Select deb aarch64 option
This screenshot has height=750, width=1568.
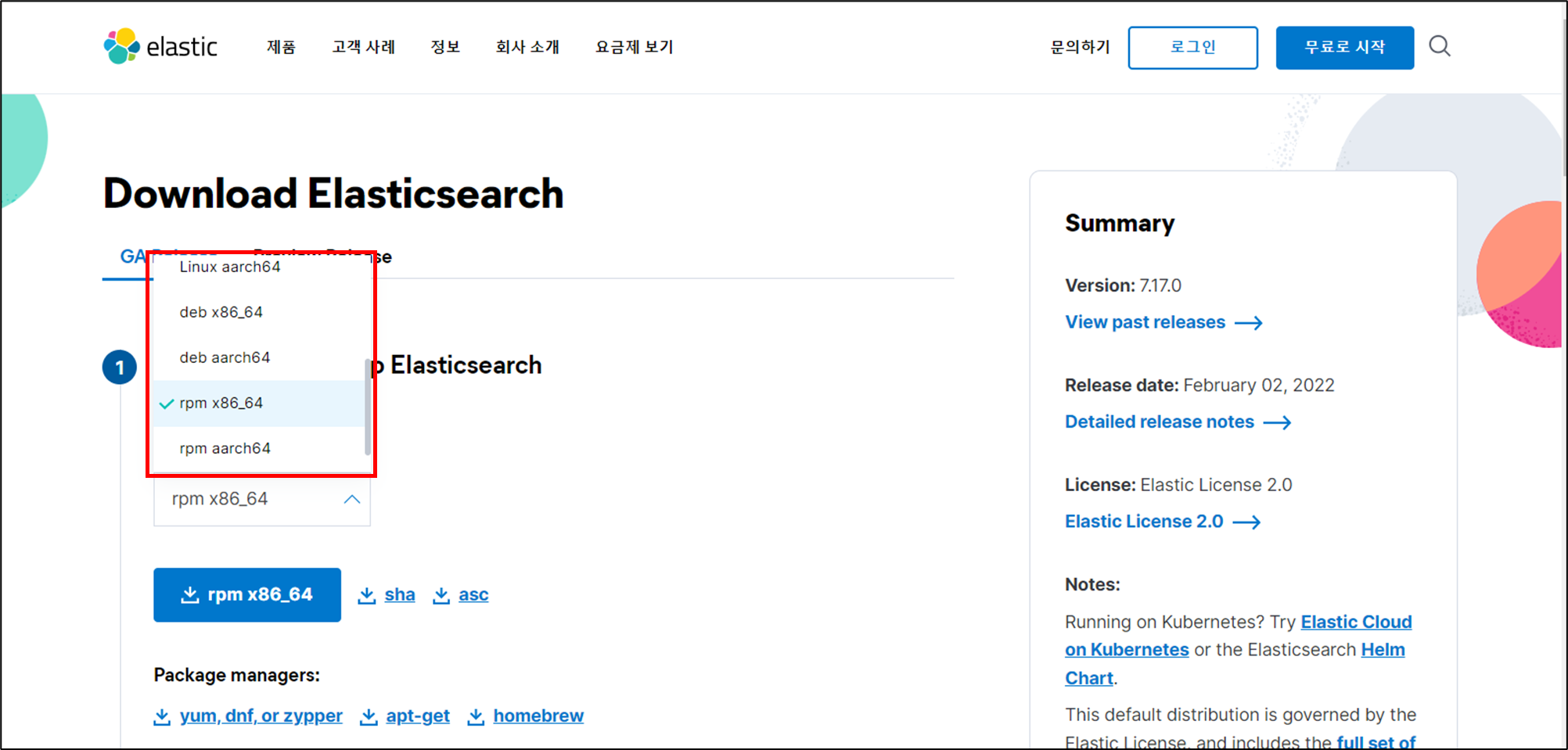point(258,357)
